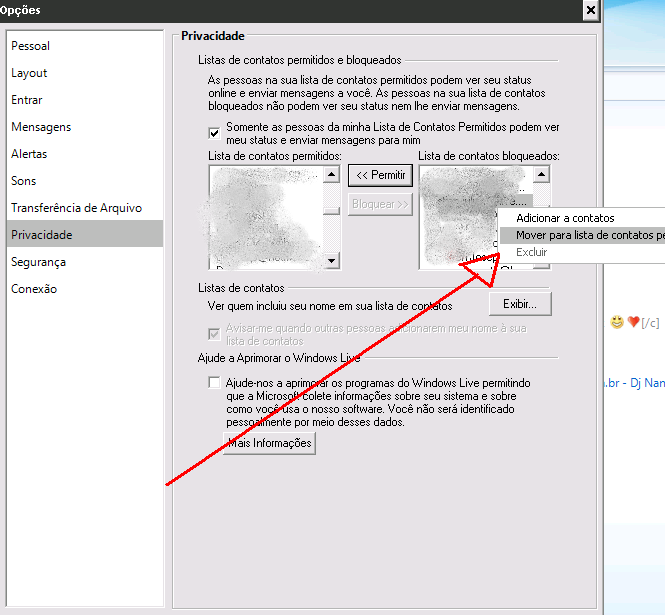This screenshot has width=665, height=615.
Task: Enable the 'Ajude-nos a aprimorar' Windows Live checkbox
Action: point(214,382)
